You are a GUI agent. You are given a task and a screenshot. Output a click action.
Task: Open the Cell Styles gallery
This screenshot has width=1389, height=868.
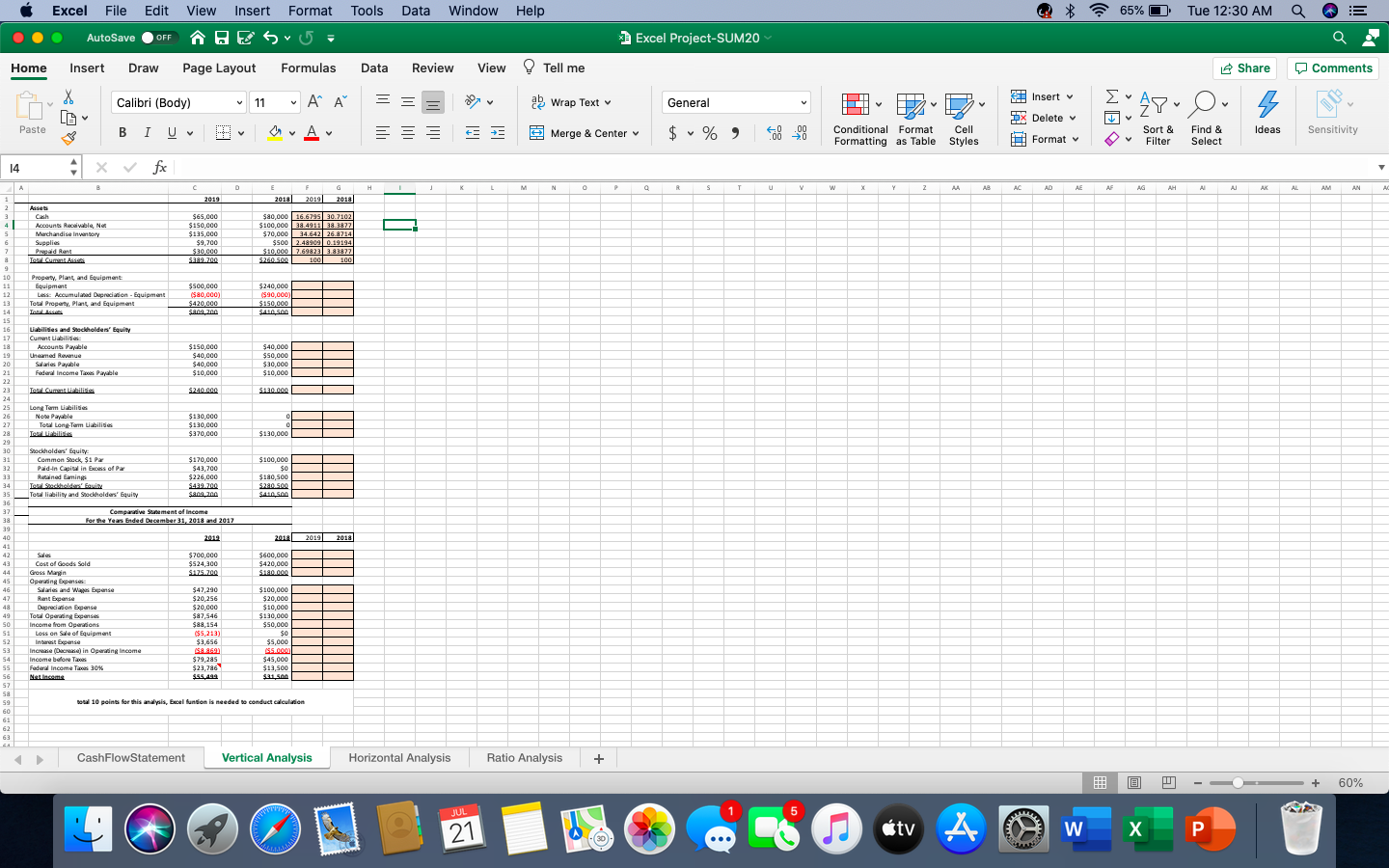click(964, 120)
